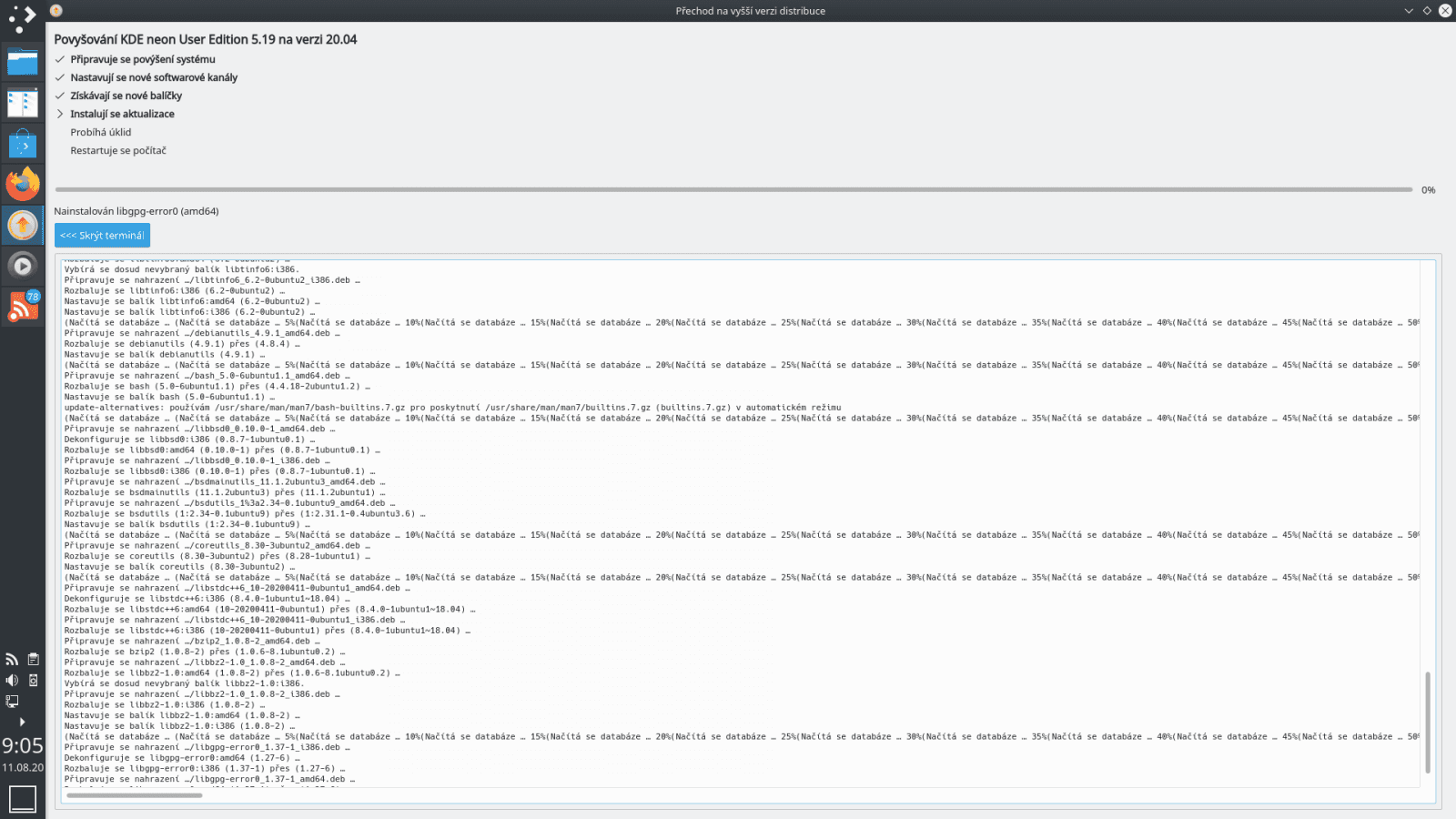Select the active distribution upgrade icon
The height and width of the screenshot is (819, 1456).
23,224
